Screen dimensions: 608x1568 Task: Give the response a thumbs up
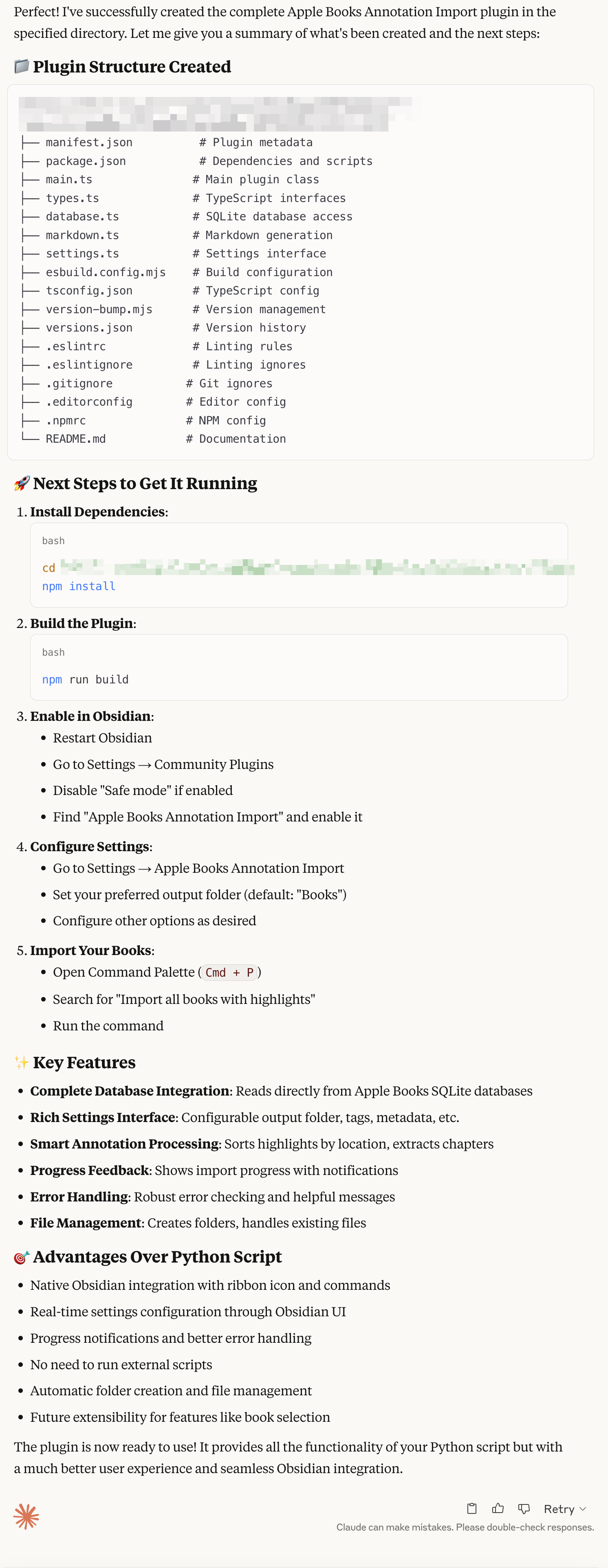(x=498, y=1508)
